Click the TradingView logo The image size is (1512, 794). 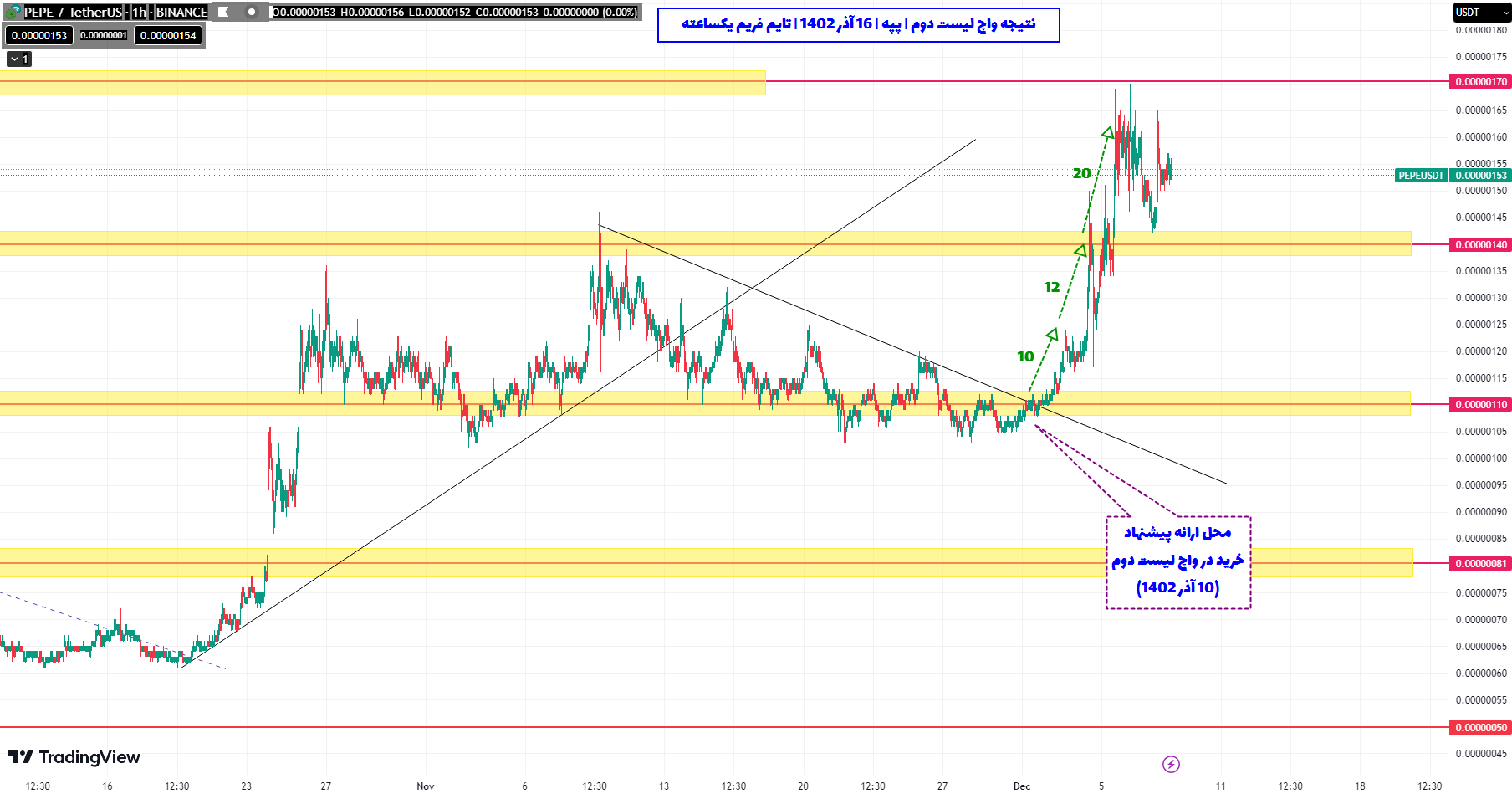[x=74, y=757]
